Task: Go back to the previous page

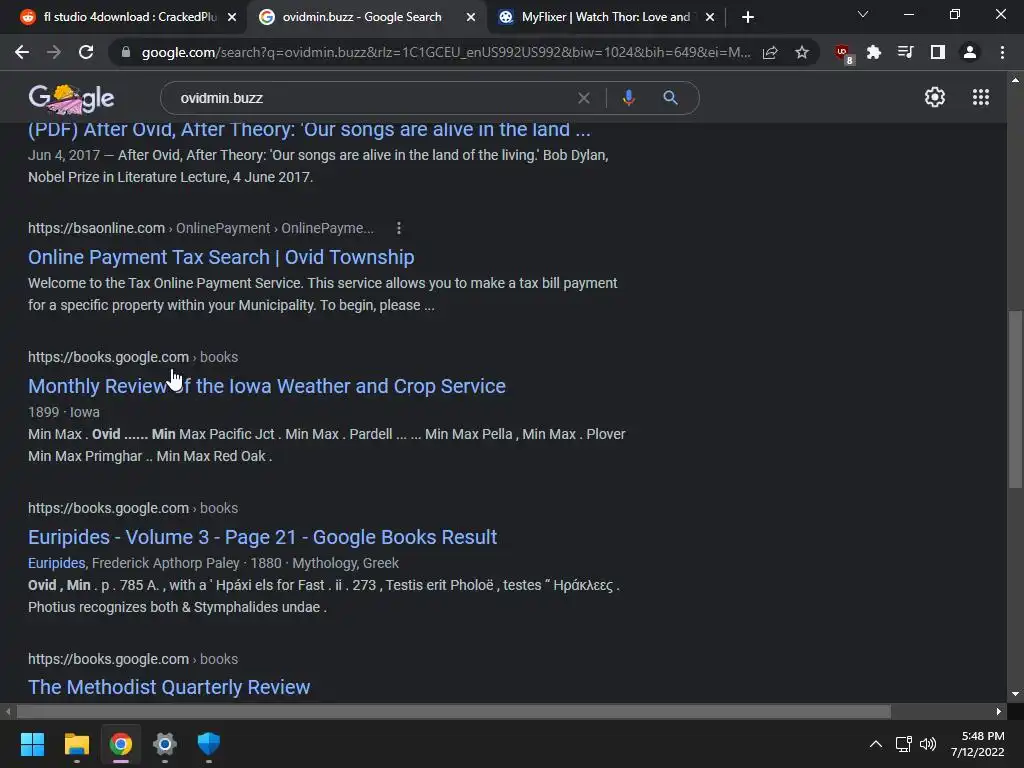Action: click(22, 52)
